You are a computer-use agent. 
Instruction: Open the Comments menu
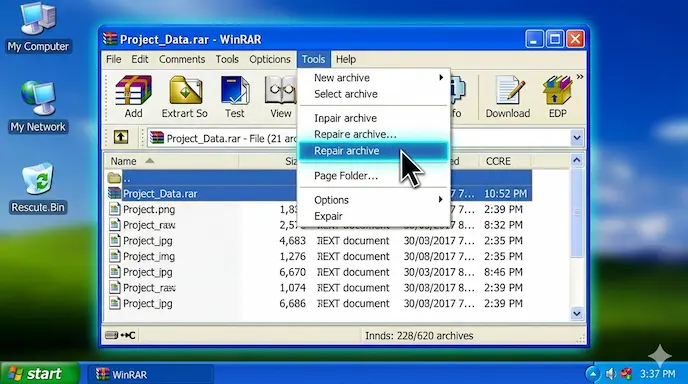coord(182,59)
